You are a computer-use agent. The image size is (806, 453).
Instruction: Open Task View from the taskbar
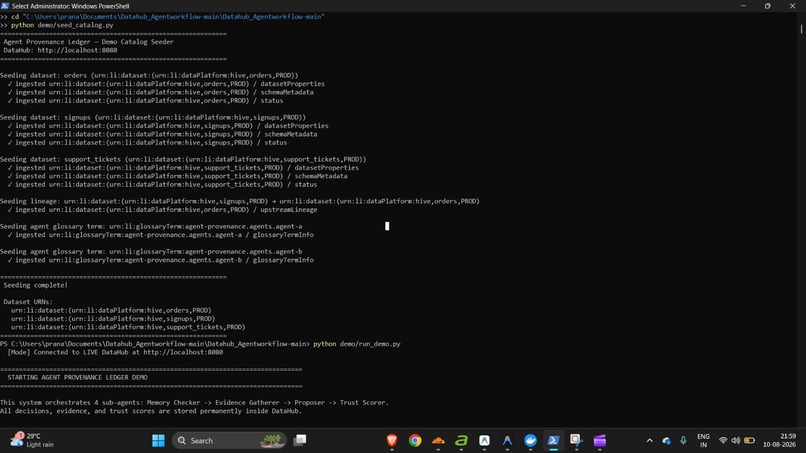coord(300,440)
